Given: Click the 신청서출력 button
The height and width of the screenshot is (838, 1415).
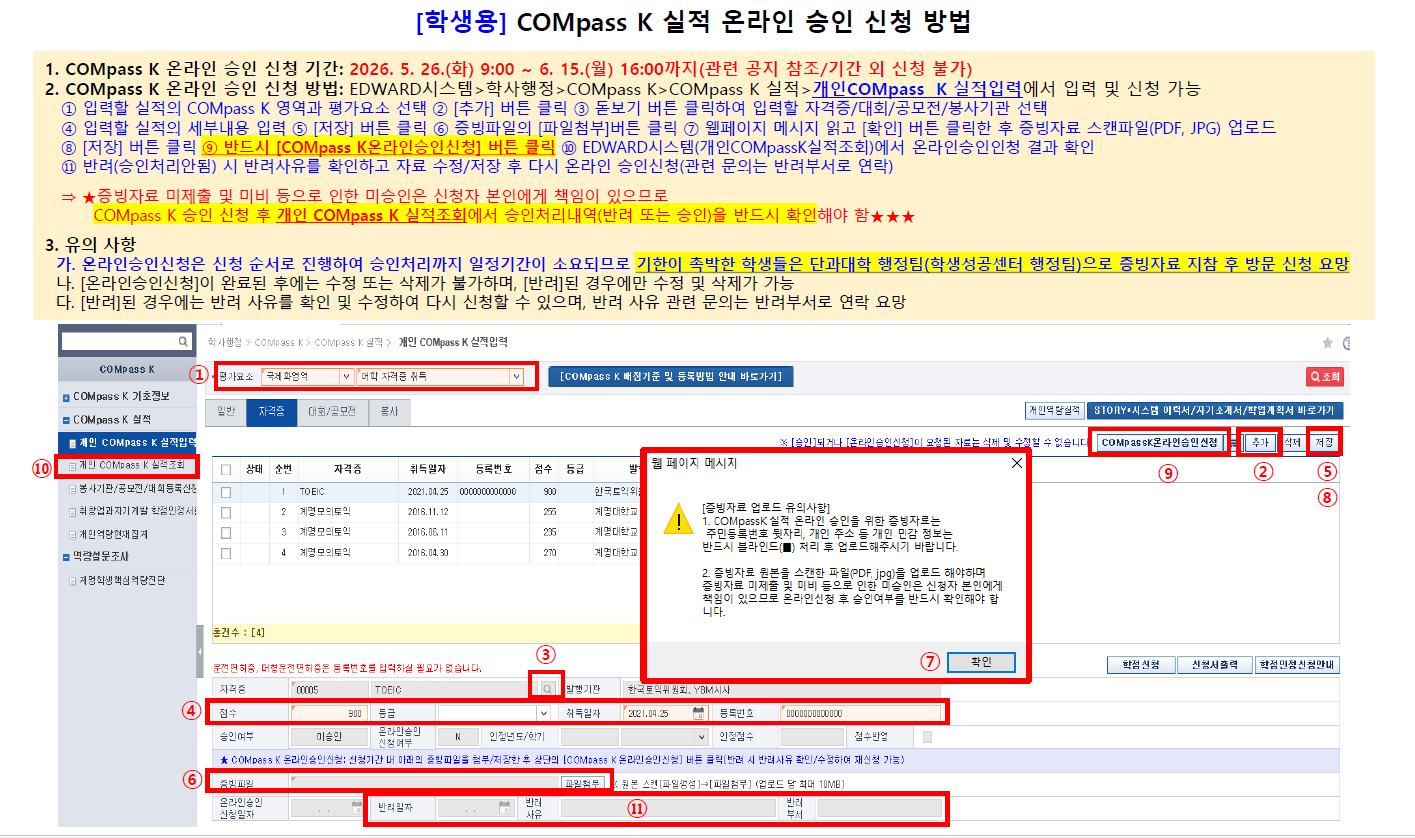Looking at the screenshot, I should tap(1214, 666).
